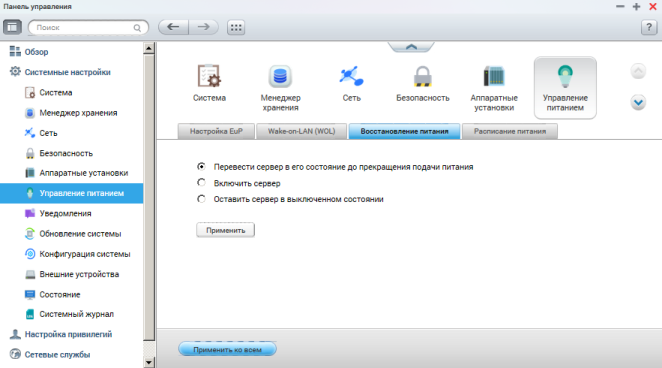This screenshot has height=368, width=662.
Task: Minimize the Панель управления window
Action: click(620, 6)
